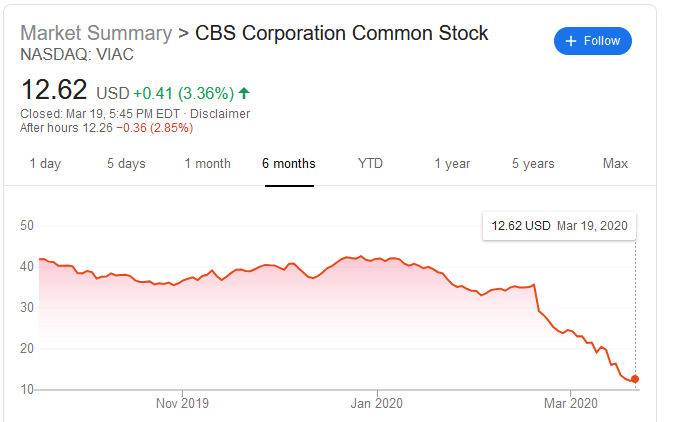The height and width of the screenshot is (422, 679).
Task: Select the 5 days range tab
Action: pyautogui.click(x=126, y=163)
